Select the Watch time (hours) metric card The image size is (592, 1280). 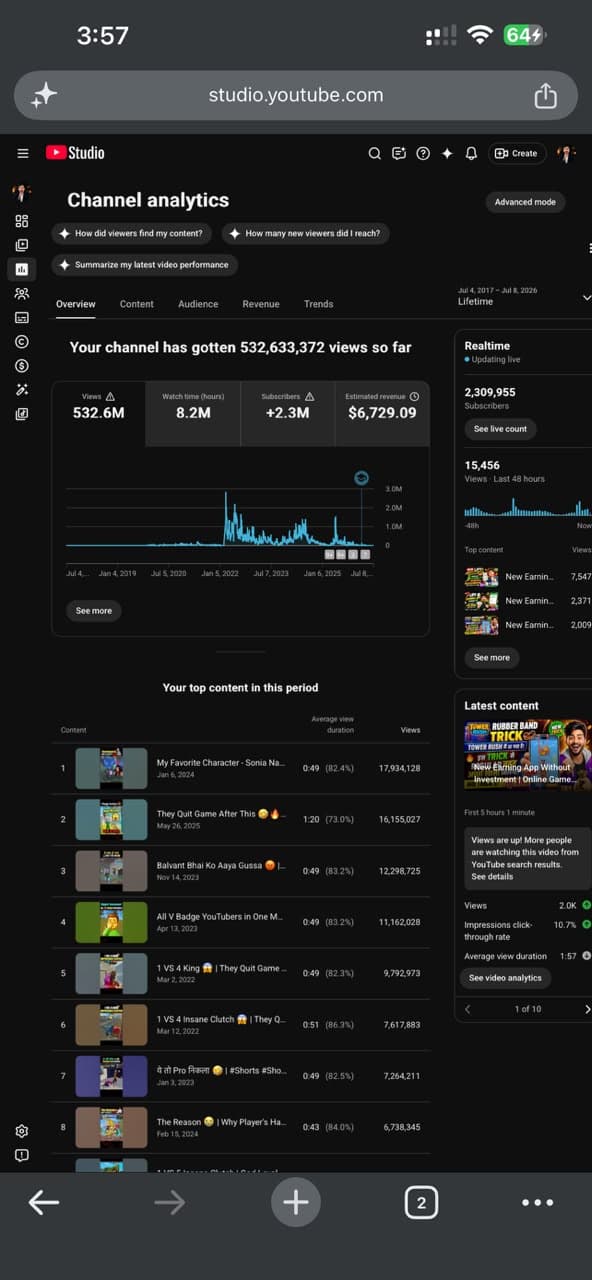(x=193, y=413)
